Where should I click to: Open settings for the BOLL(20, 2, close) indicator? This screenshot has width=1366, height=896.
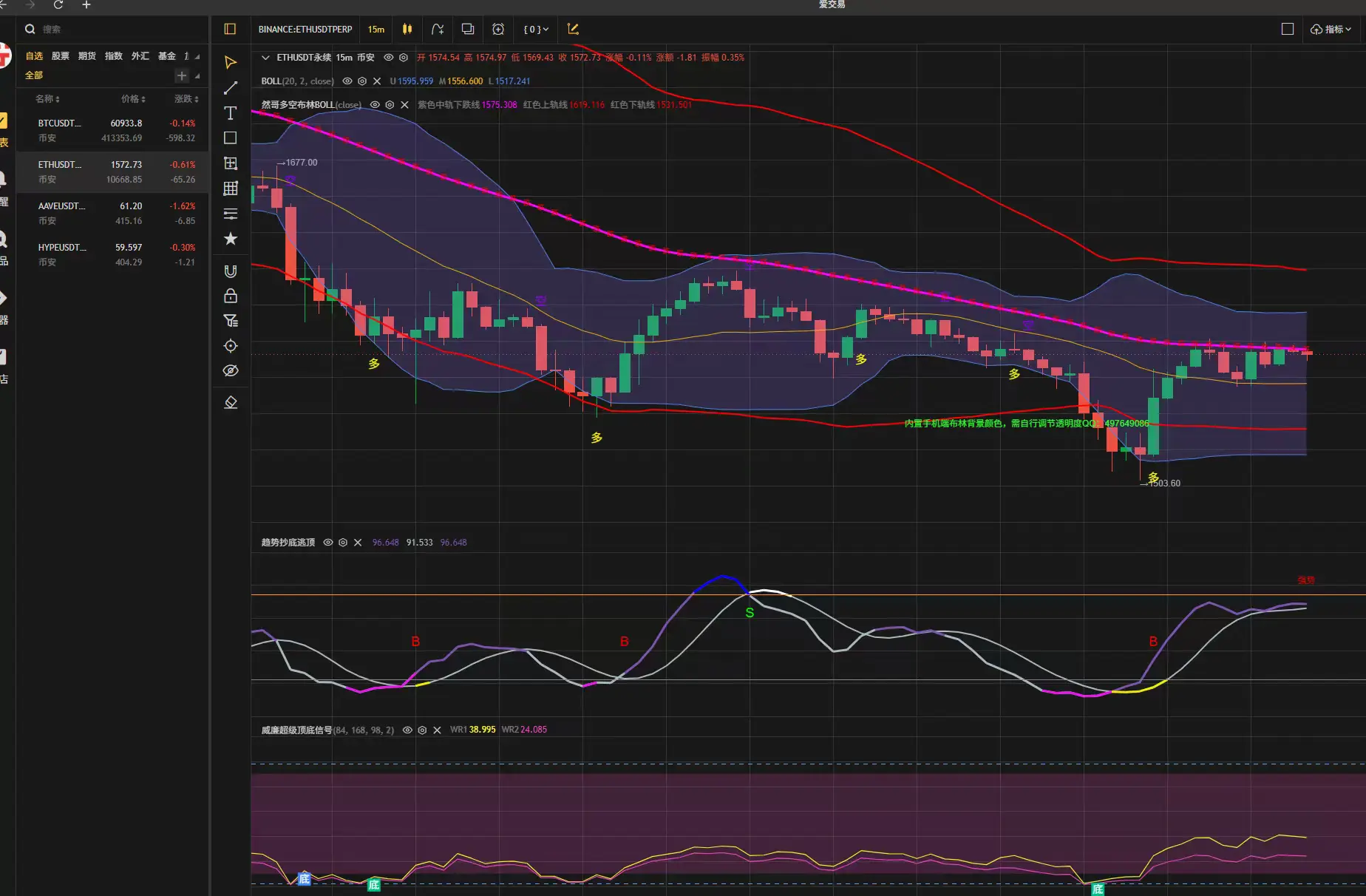pos(362,81)
